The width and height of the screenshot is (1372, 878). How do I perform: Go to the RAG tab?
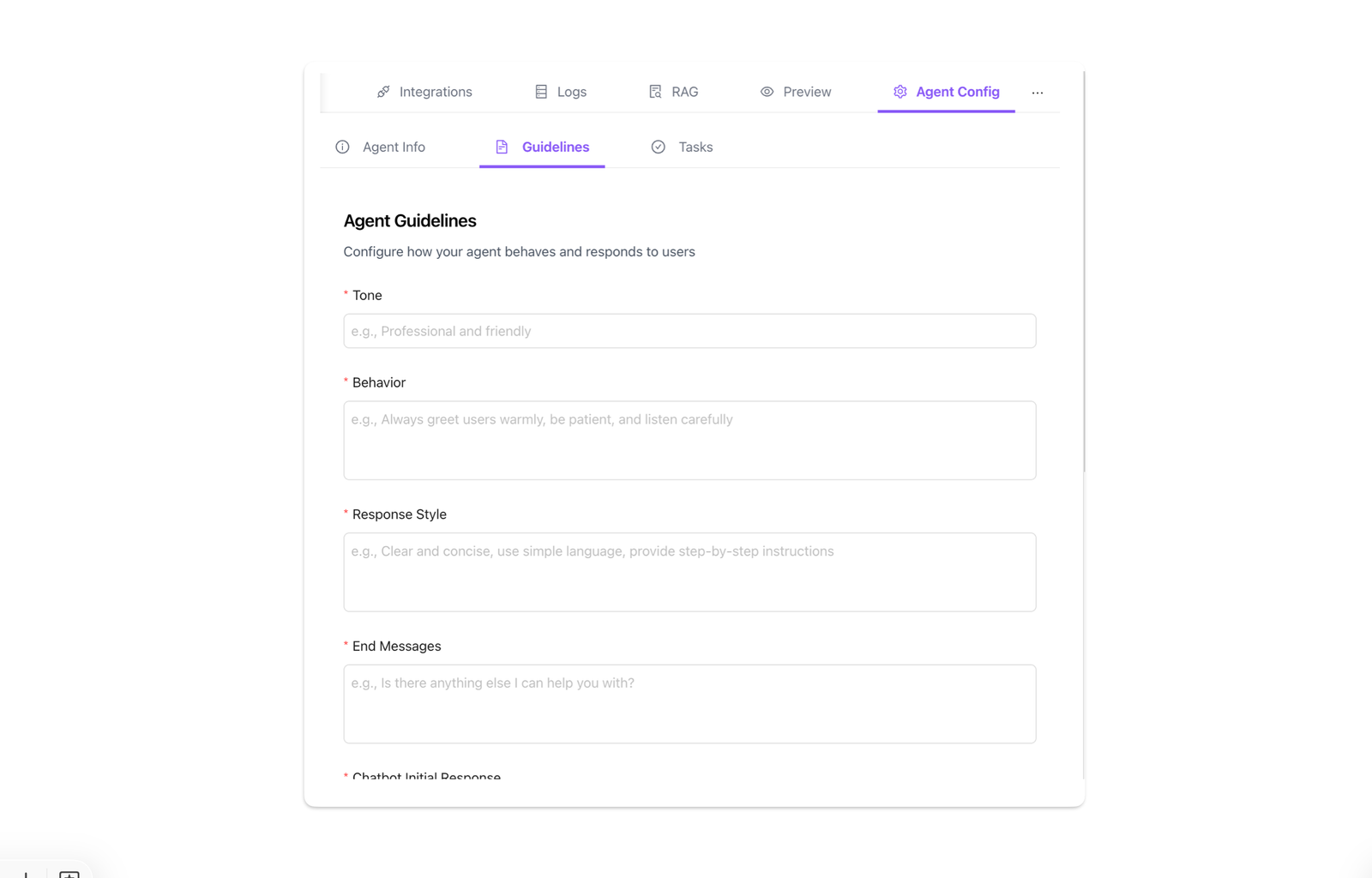click(684, 92)
